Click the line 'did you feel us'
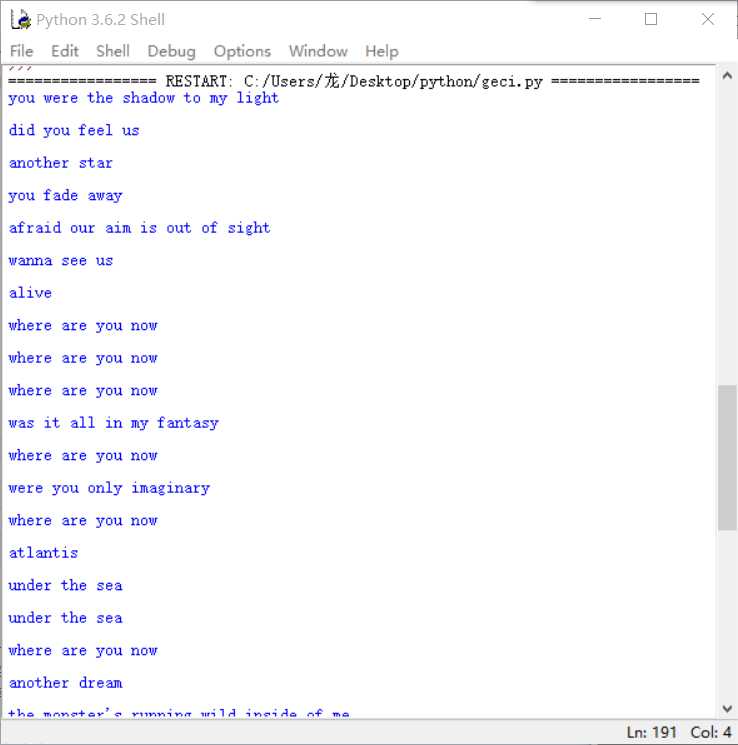Screen dimensions: 738x745 pyautogui.click(x=74, y=130)
